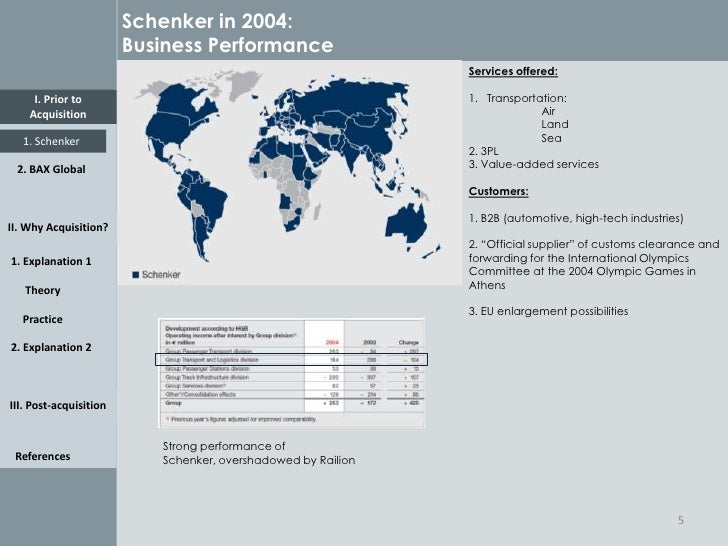Click 'Strong performance of Schenker' caption

pyautogui.click(x=259, y=453)
